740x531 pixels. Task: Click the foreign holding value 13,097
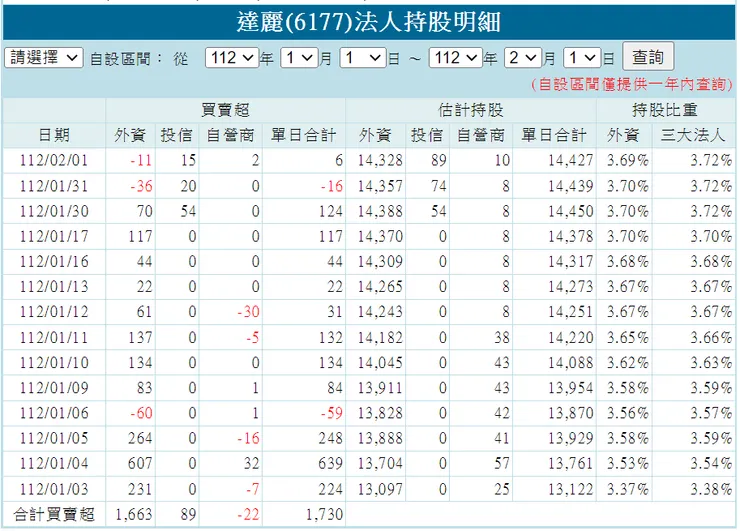point(380,489)
